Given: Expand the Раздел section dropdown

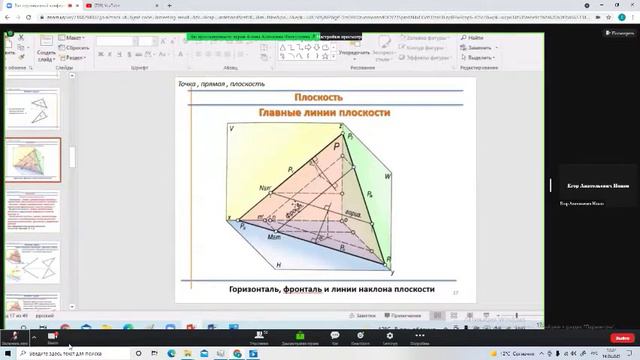Looking at the screenshot, I should pos(72,58).
